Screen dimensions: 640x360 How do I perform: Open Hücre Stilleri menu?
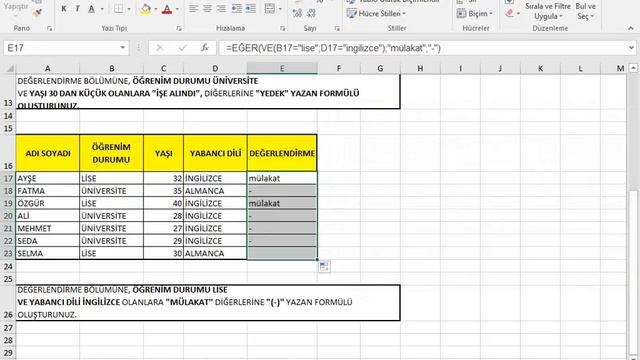click(x=376, y=13)
